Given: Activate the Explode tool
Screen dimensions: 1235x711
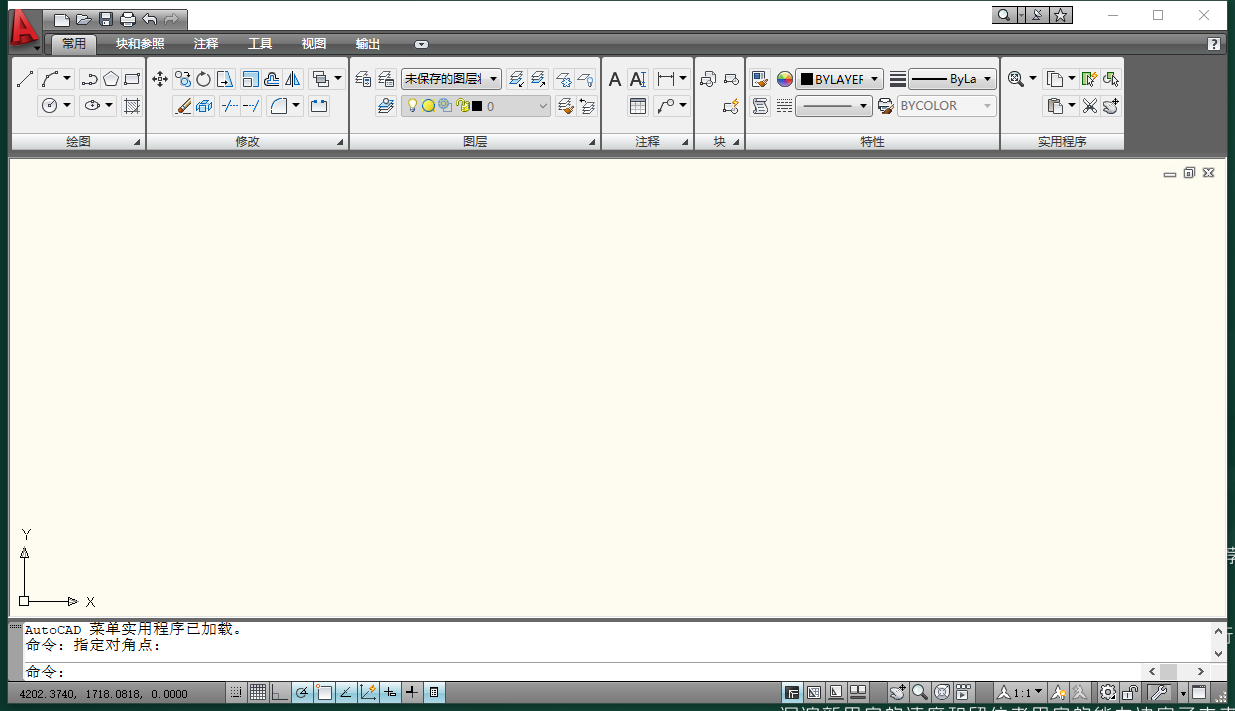Looking at the screenshot, I should click(204, 104).
